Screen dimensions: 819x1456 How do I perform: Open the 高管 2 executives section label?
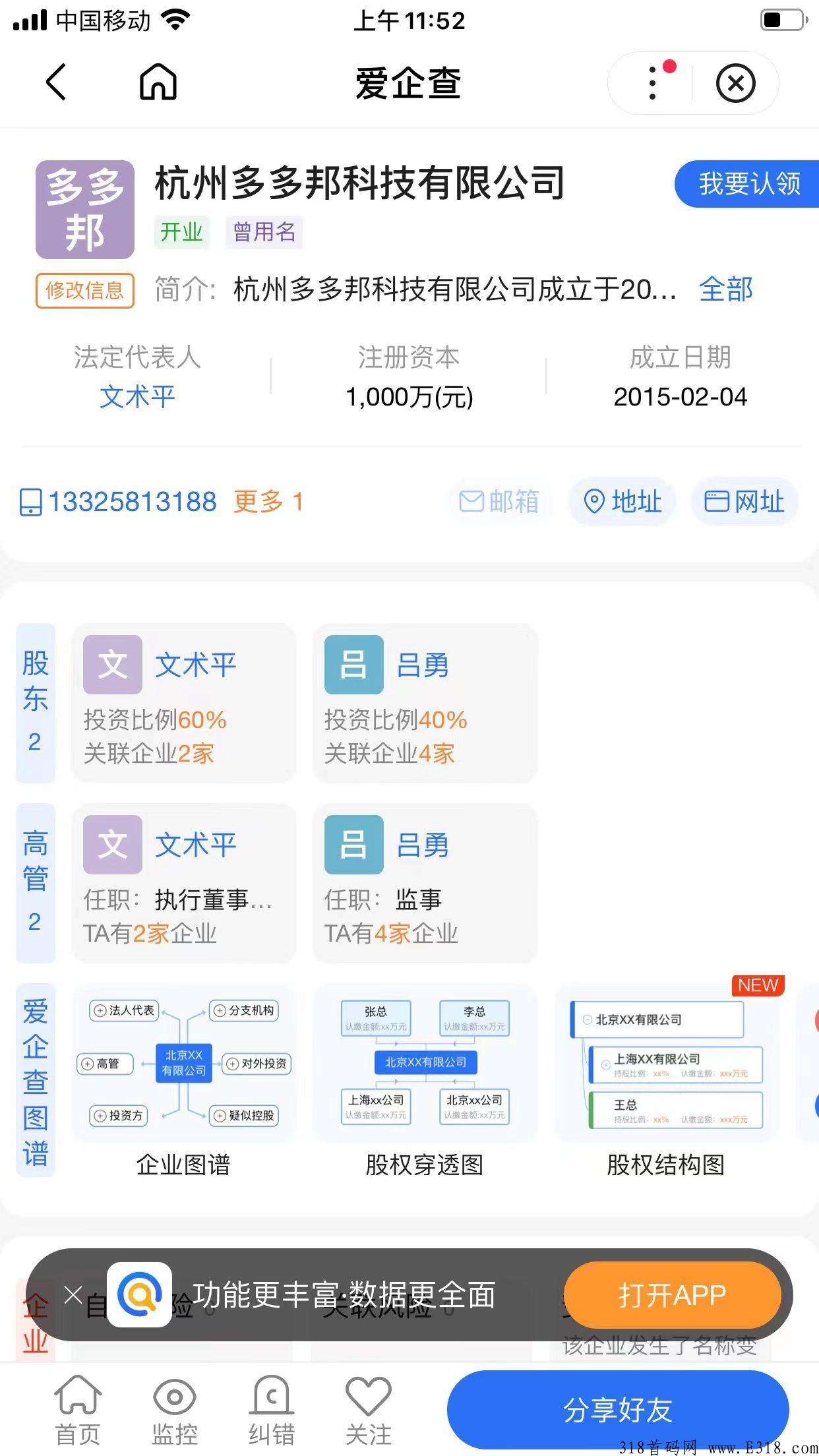pyautogui.click(x=36, y=883)
